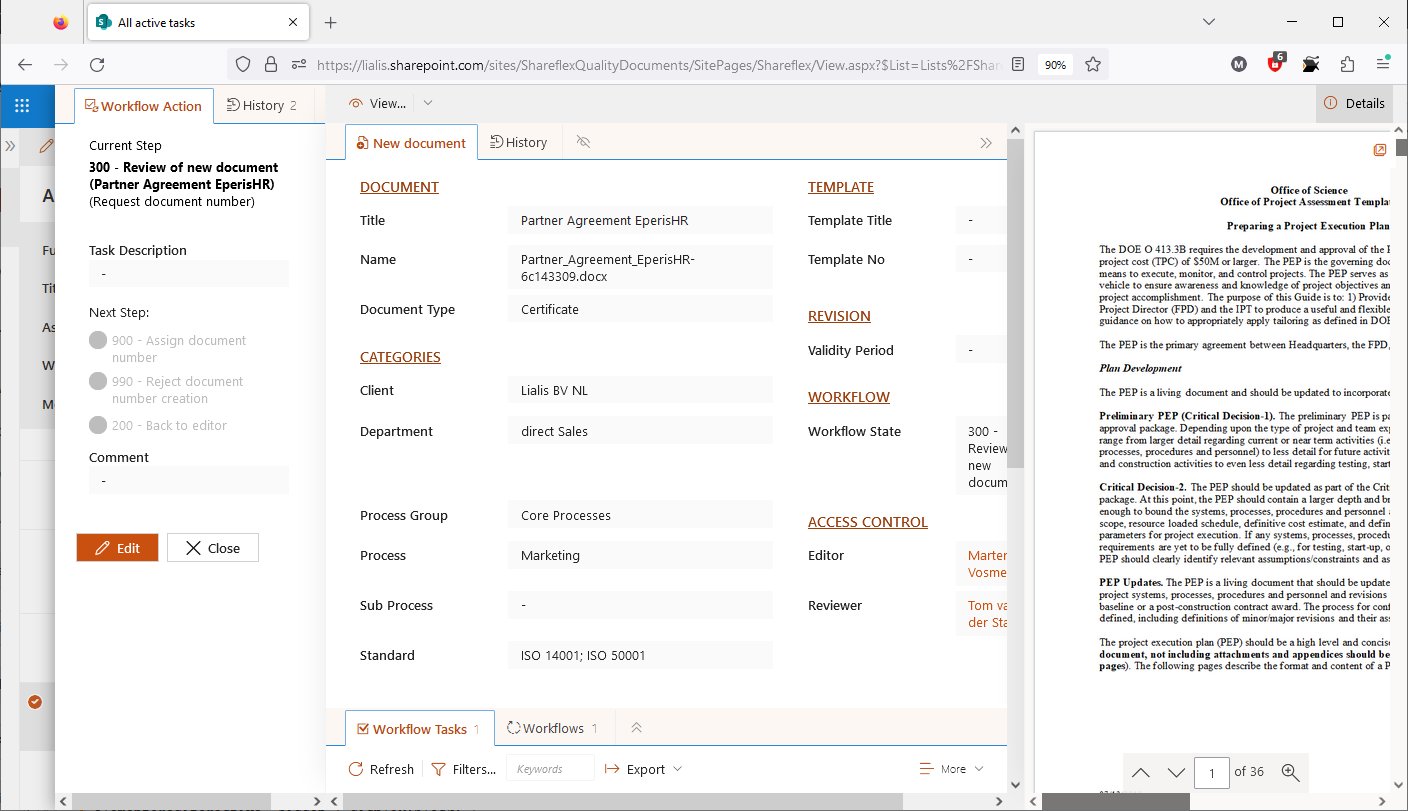This screenshot has width=1408, height=811.
Task: Click the orange checkmark row icon
Action: pos(35,702)
